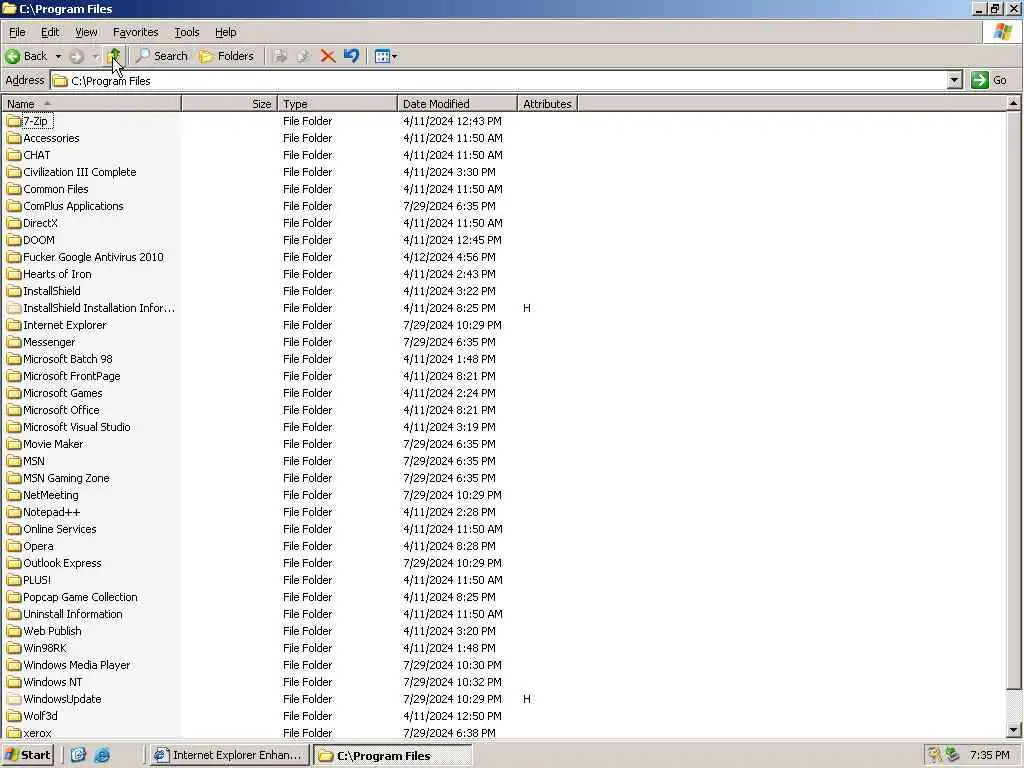Open the File menu
The image size is (1024, 768).
click(x=17, y=32)
